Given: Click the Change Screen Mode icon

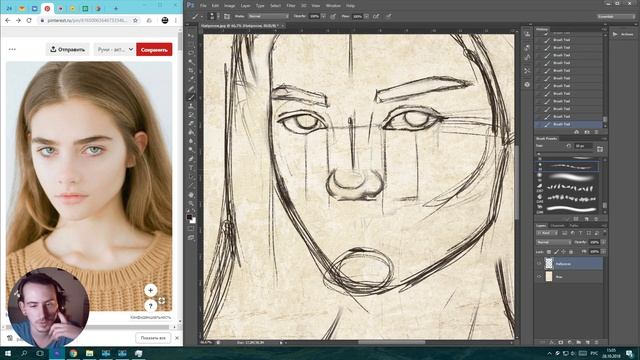Looking at the screenshot, I should pyautogui.click(x=191, y=238).
